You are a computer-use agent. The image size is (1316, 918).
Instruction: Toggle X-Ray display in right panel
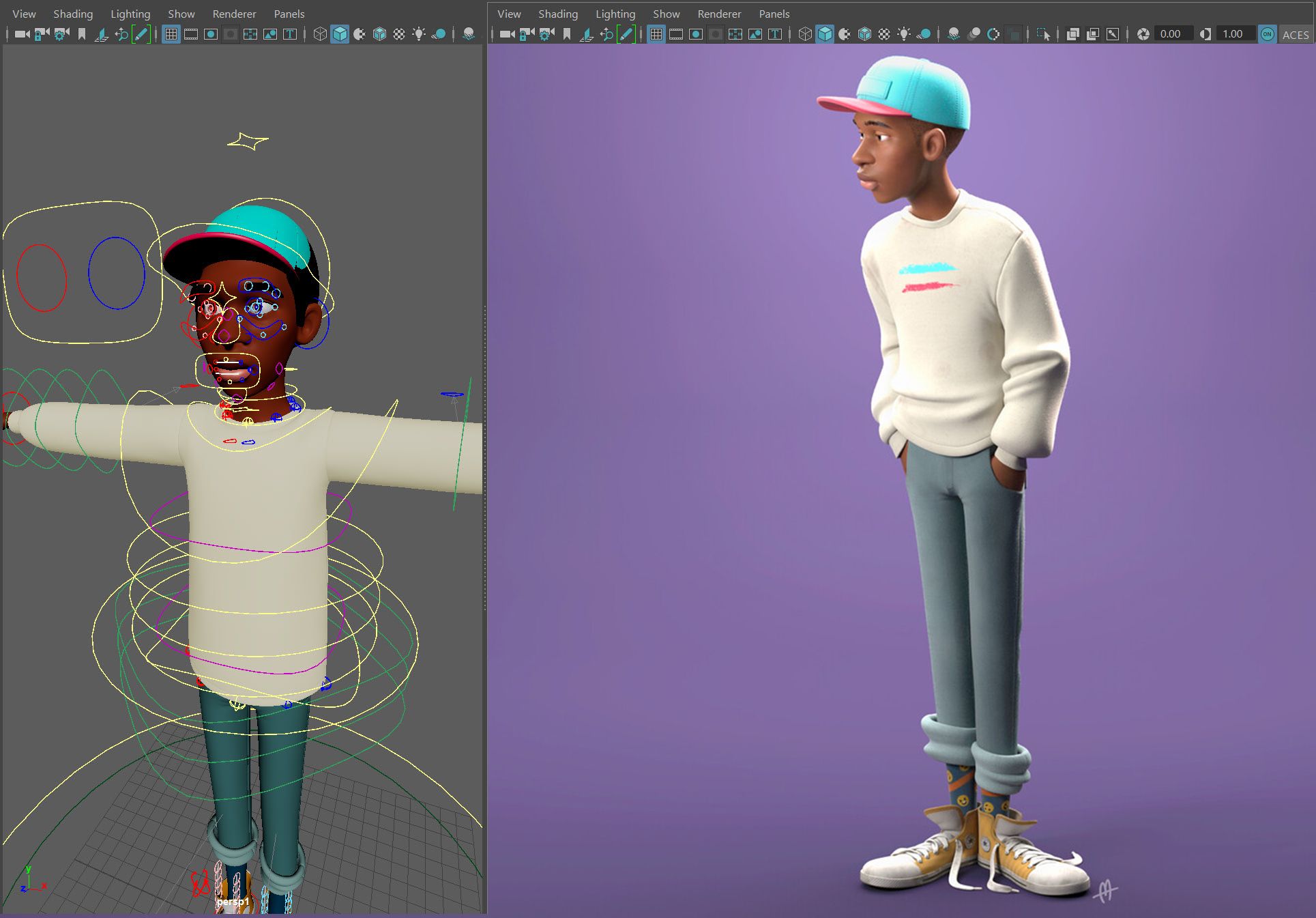(x=1072, y=34)
